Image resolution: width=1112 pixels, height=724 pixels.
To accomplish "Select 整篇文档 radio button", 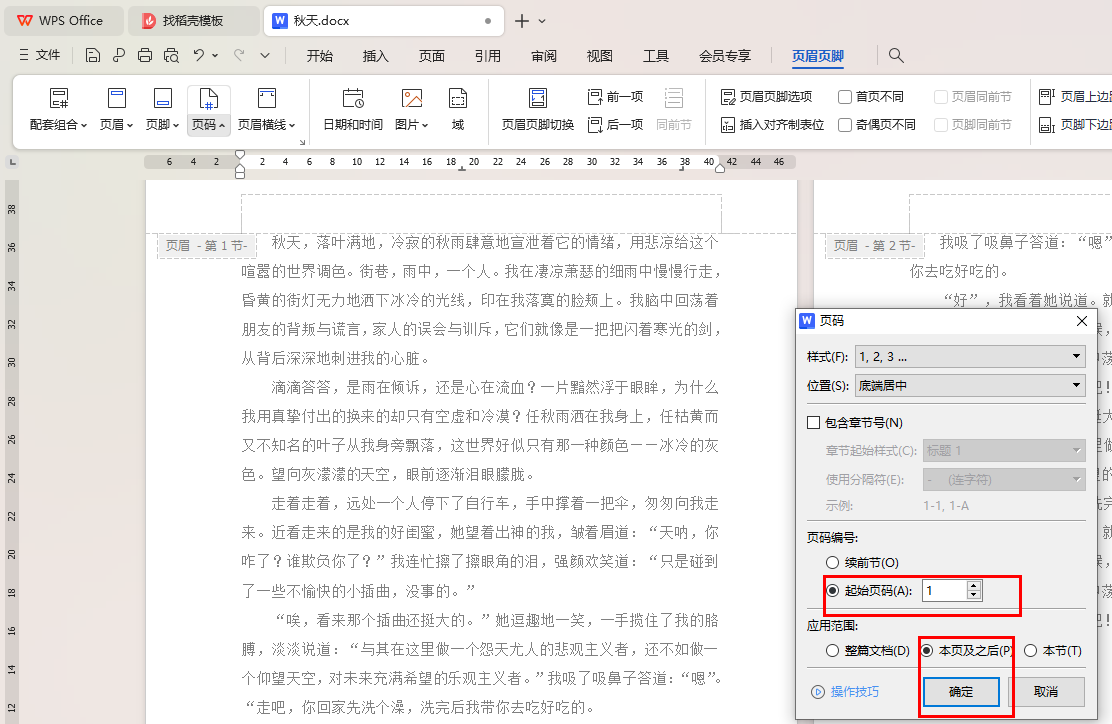I will (x=833, y=650).
